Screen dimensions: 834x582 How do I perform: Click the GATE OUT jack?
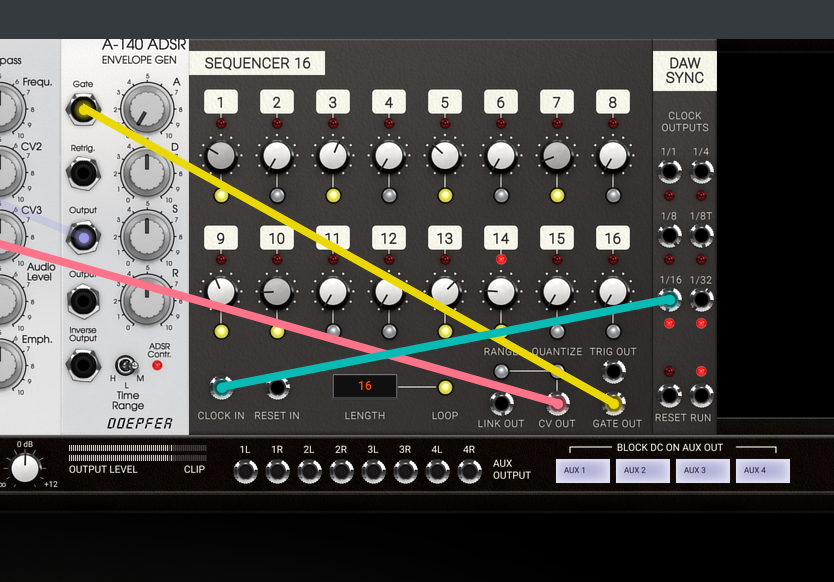click(613, 403)
